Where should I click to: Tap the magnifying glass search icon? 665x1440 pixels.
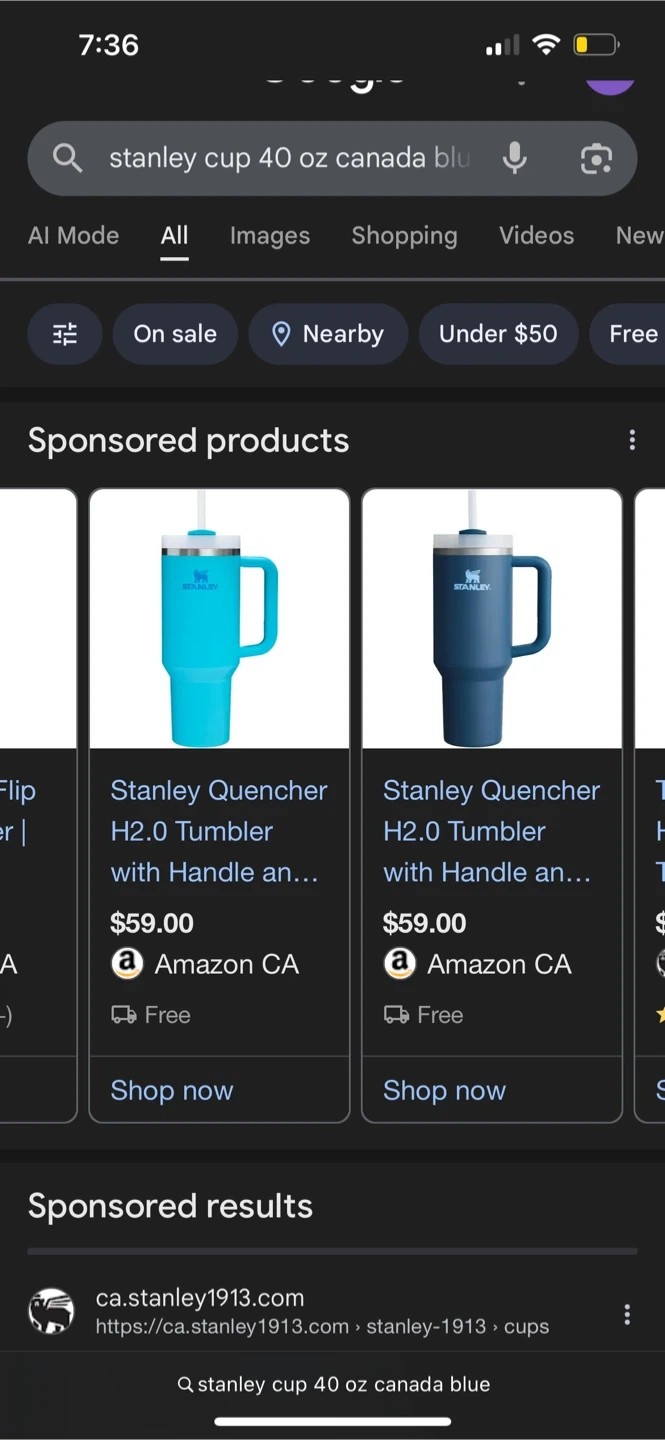click(67, 158)
